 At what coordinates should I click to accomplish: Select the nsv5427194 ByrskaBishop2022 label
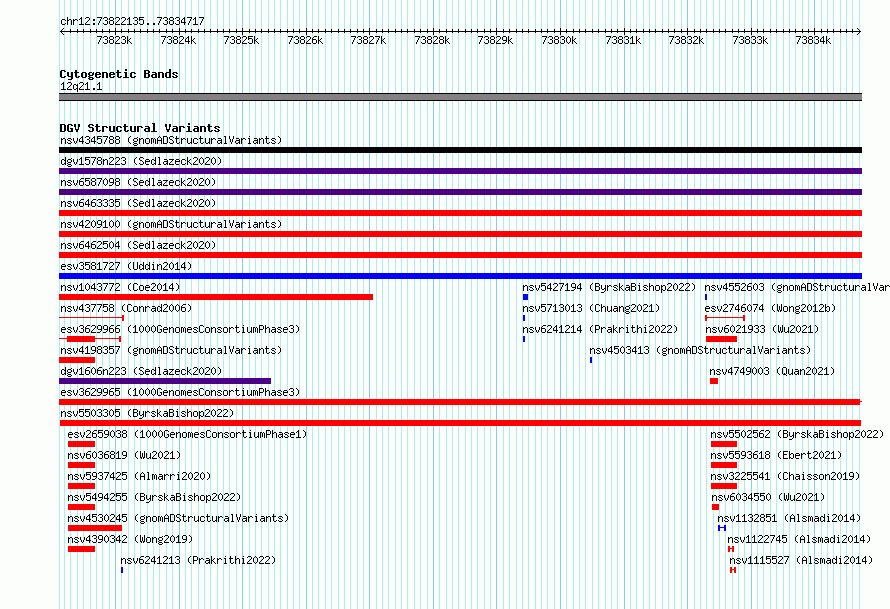coord(609,287)
